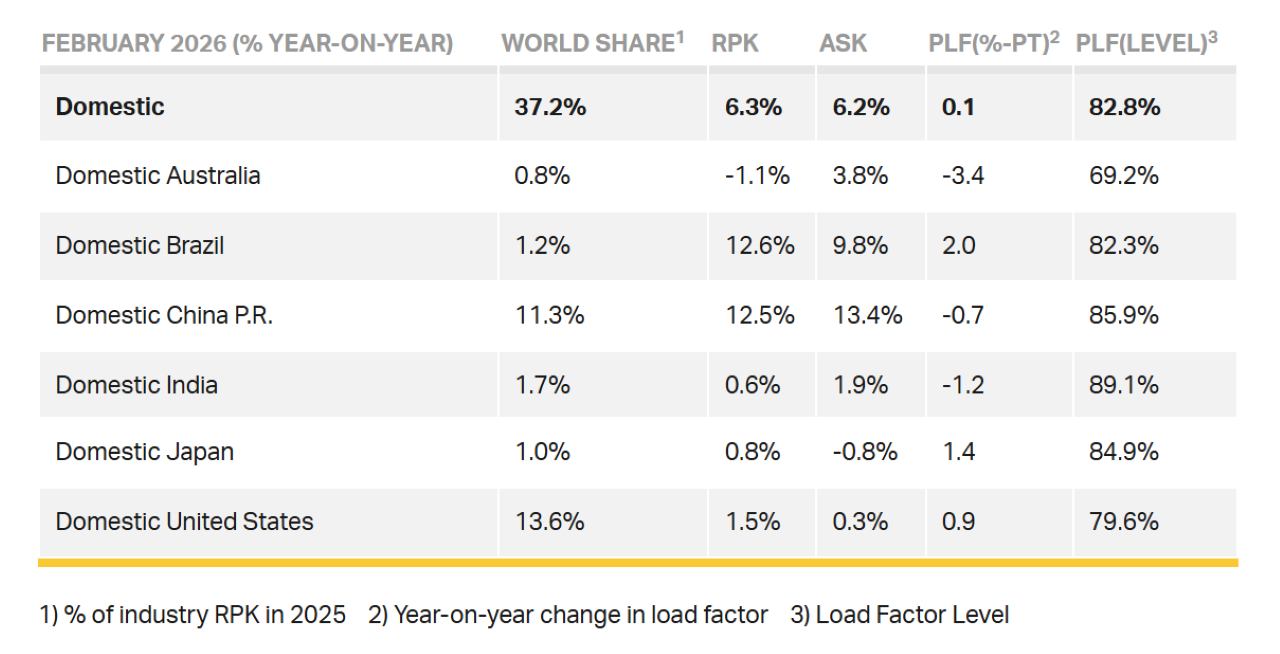Click the ASK column header
The image size is (1280, 654).
point(843,44)
